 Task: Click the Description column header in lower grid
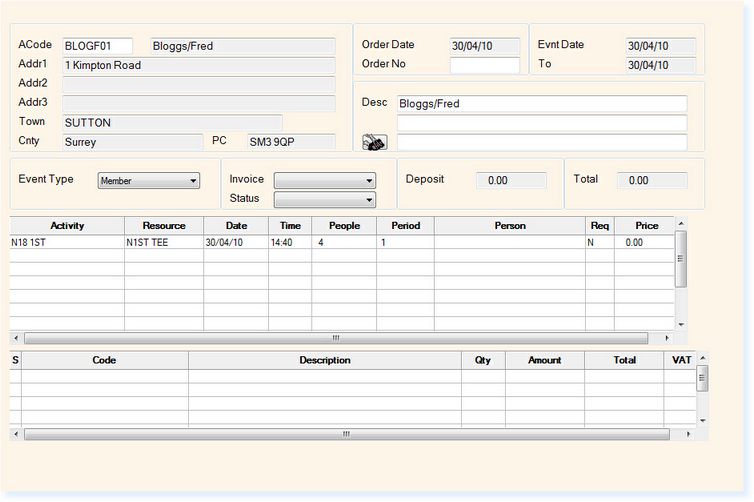[324, 360]
